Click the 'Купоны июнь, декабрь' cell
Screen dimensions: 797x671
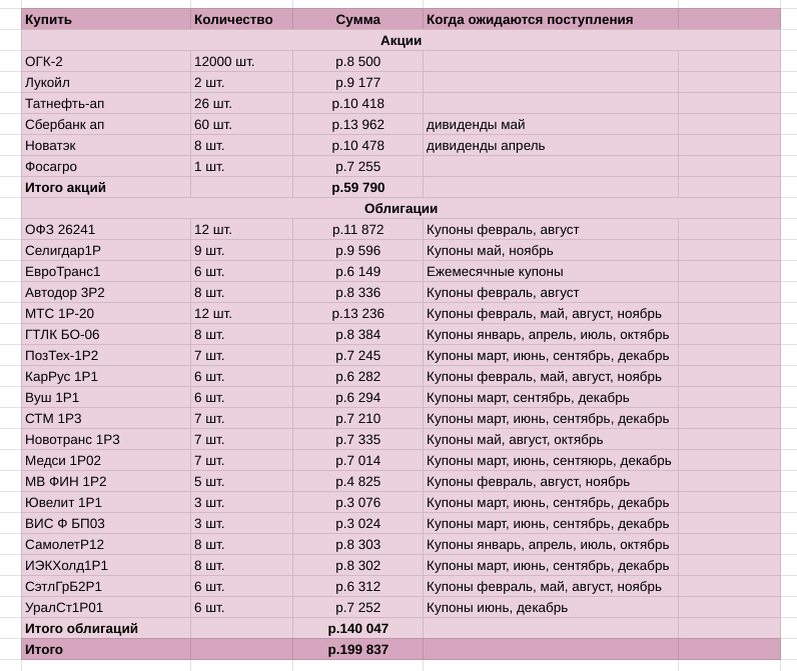pyautogui.click(x=550, y=608)
